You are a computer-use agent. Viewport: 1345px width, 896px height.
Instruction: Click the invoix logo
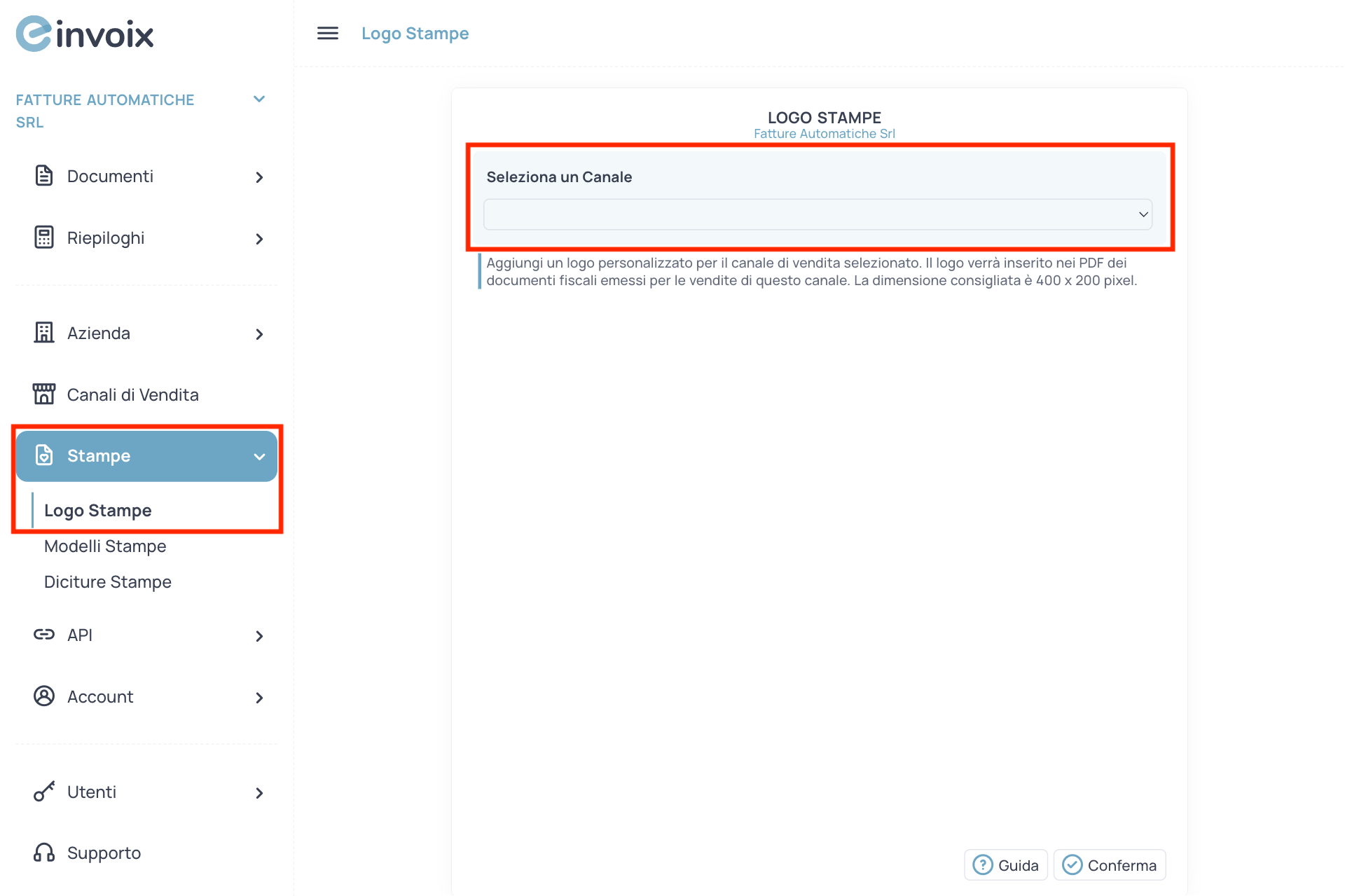coord(85,34)
